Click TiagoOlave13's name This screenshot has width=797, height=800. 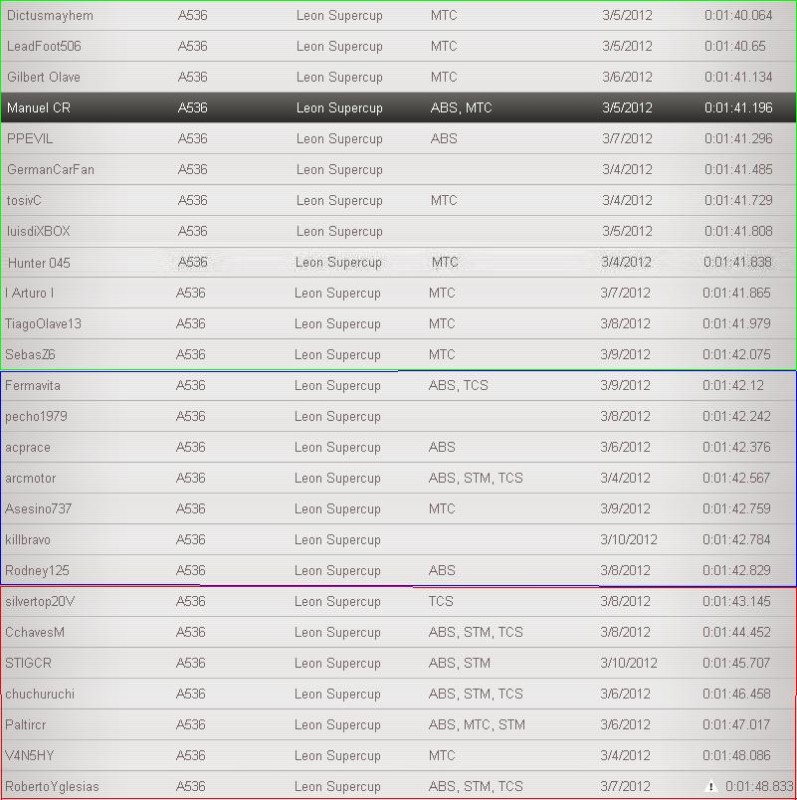(x=43, y=324)
